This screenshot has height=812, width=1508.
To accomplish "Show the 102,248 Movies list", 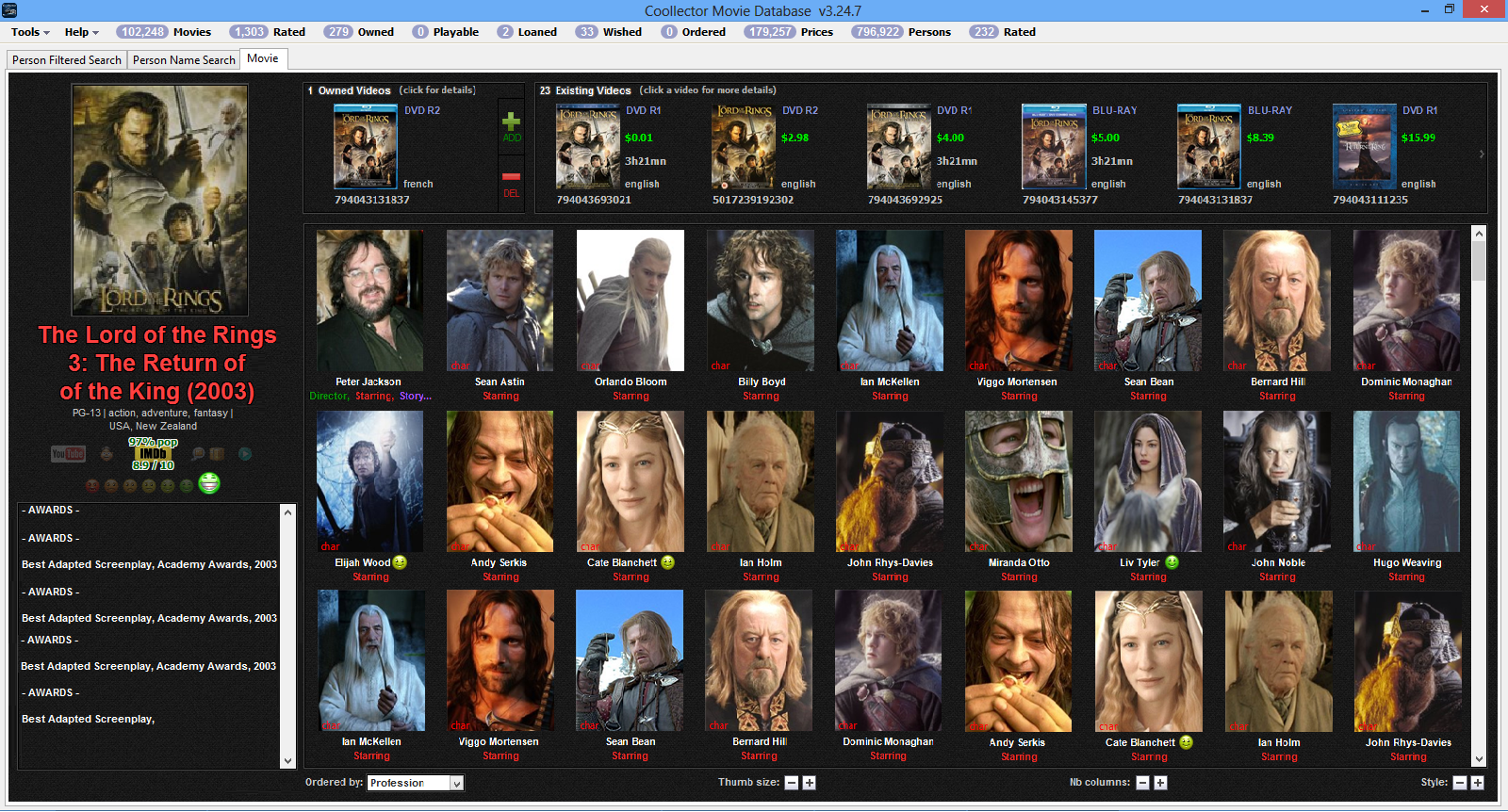I will click(x=164, y=32).
